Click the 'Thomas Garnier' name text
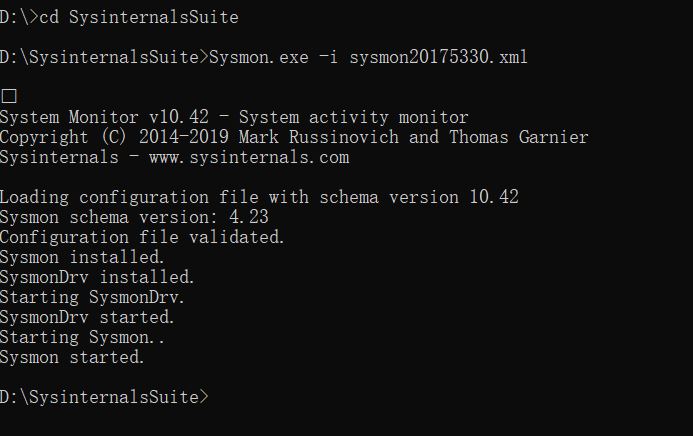 pos(519,137)
